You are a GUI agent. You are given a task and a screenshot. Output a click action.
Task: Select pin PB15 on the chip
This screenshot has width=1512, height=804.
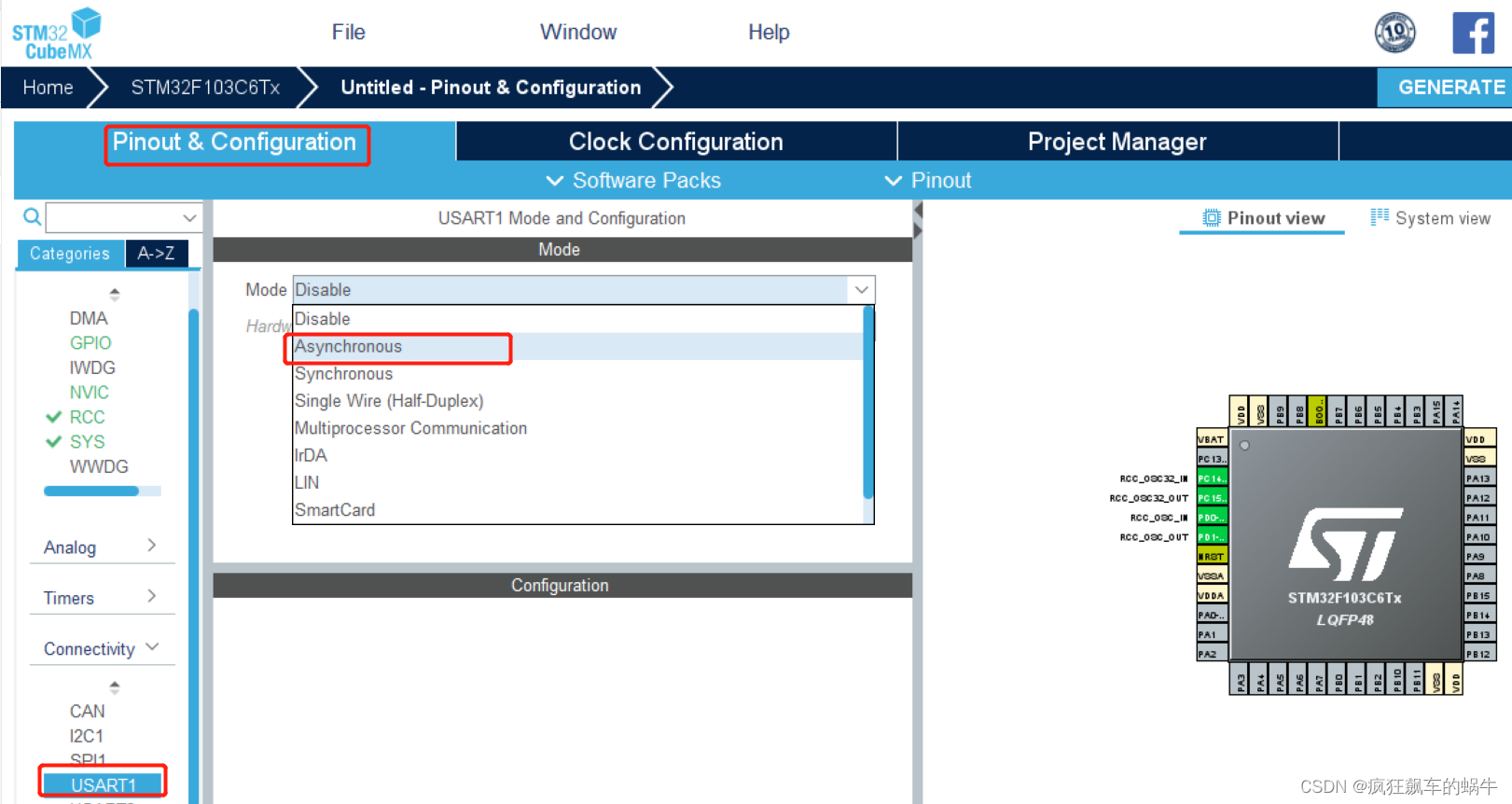point(1479,595)
